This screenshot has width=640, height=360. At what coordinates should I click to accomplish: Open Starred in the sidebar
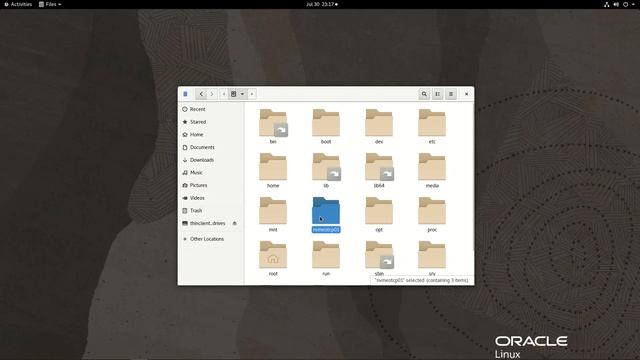211,122
